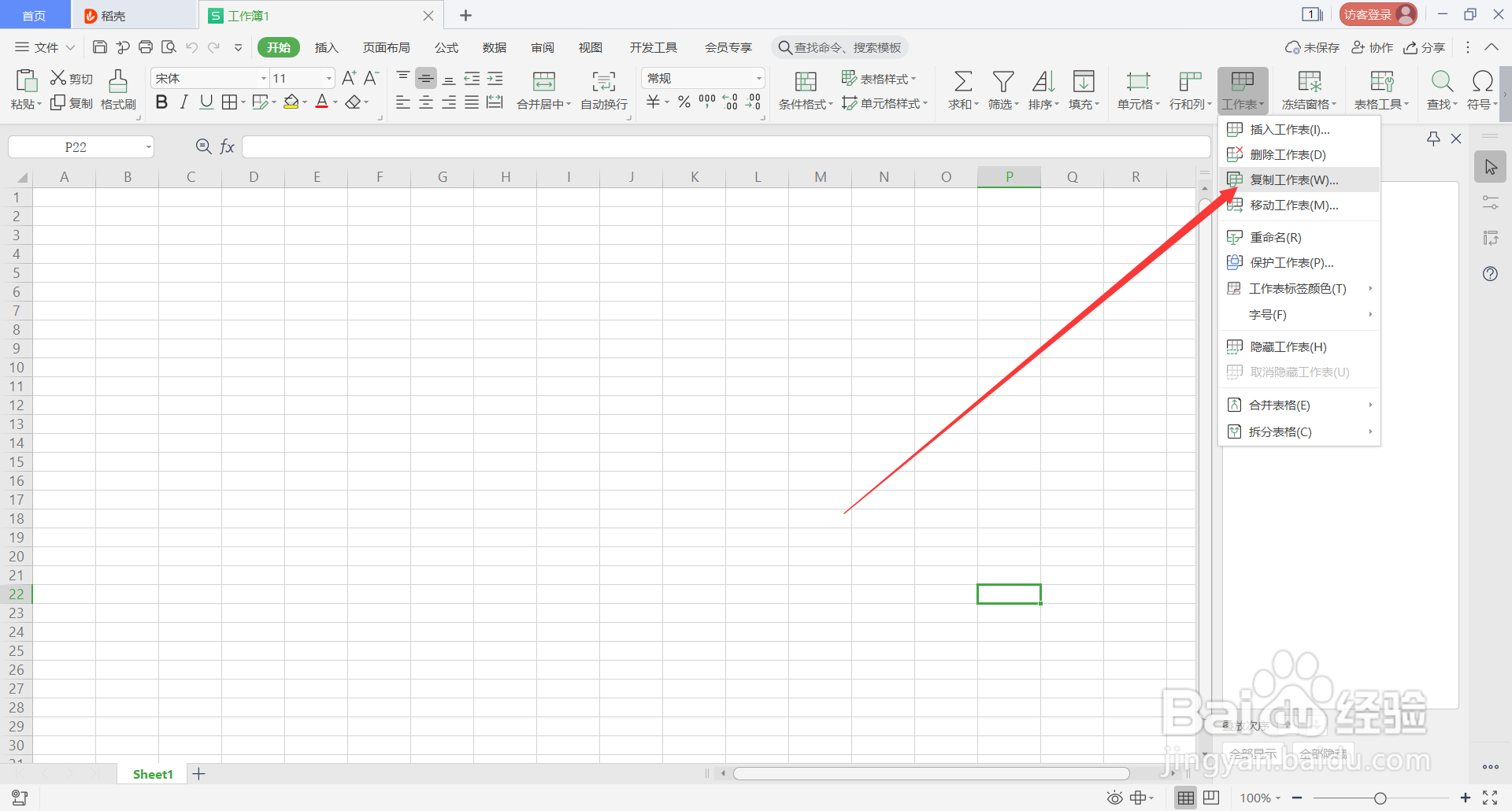Select 删除工作表(D) menu entry
Image resolution: width=1512 pixels, height=811 pixels.
(x=1299, y=154)
